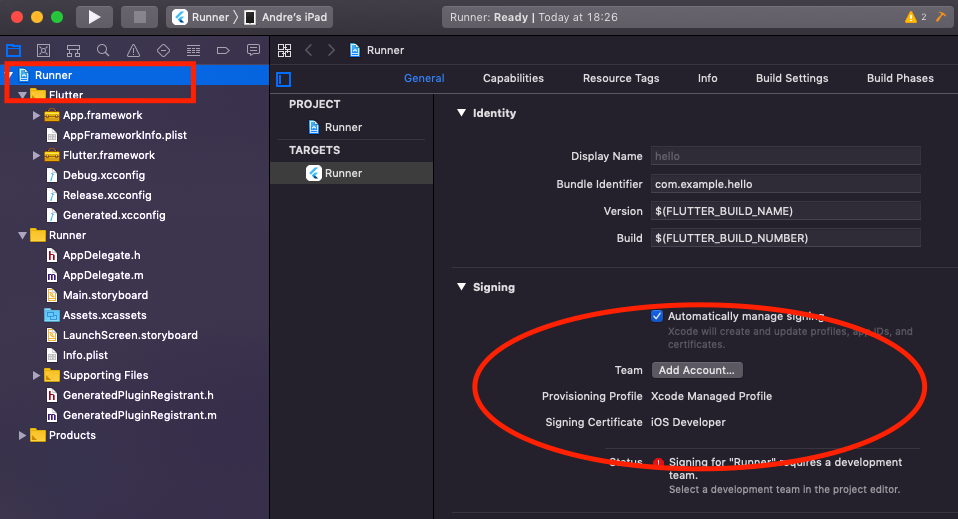Switch to the Build Settings tab

792,78
